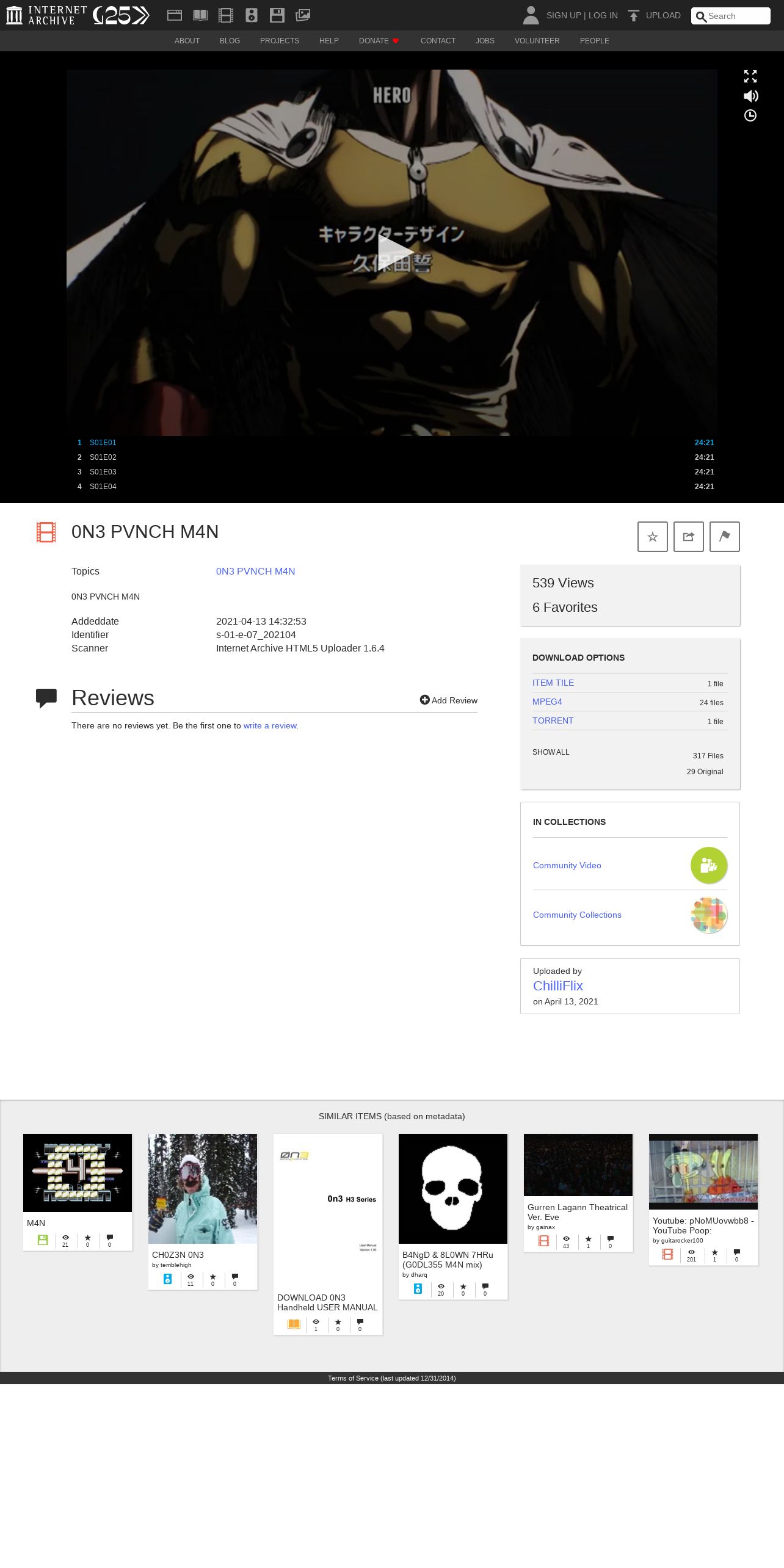
Task: Click the UPLOAD link text
Action: tap(663, 15)
